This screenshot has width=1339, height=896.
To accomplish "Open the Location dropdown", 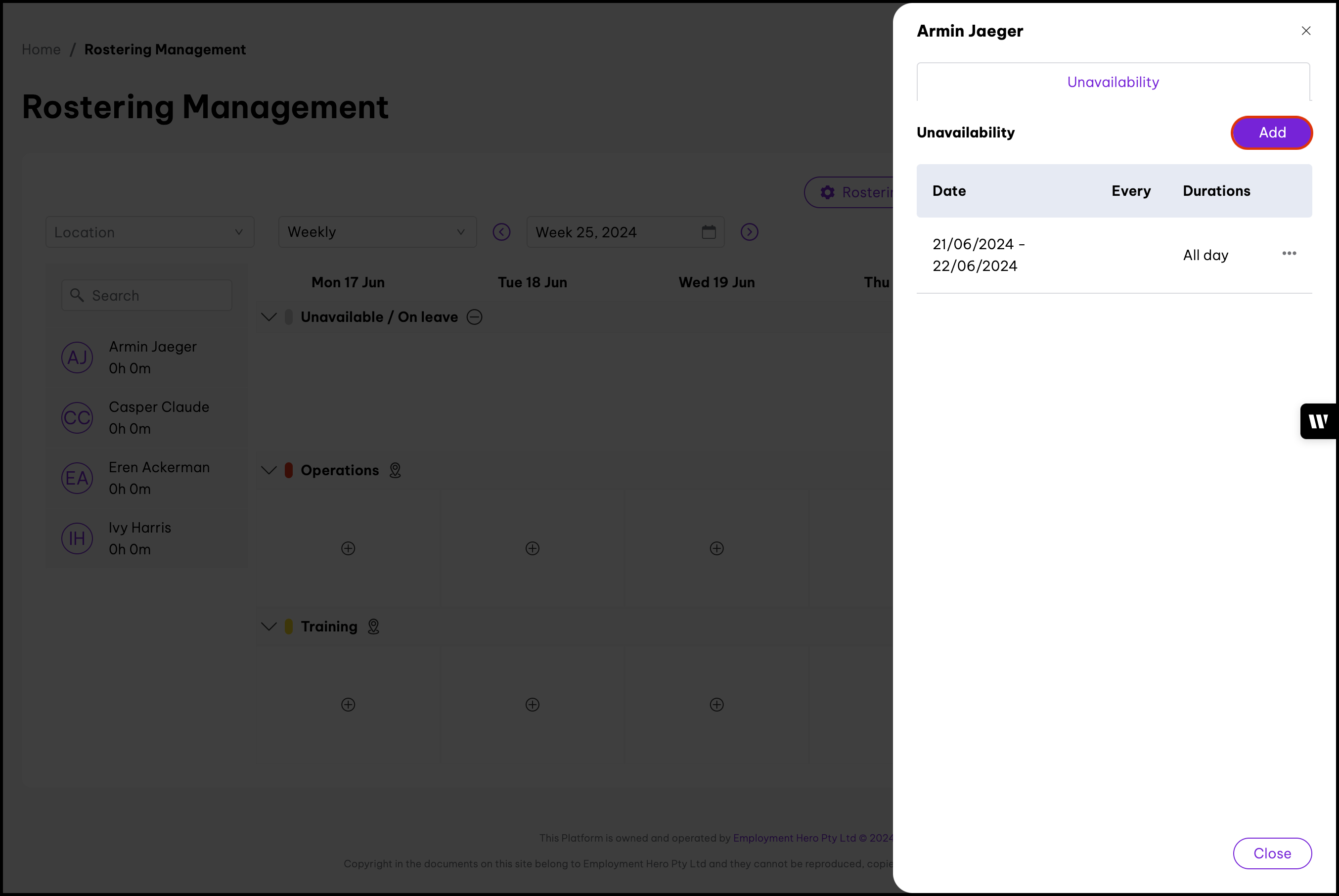I will [150, 232].
